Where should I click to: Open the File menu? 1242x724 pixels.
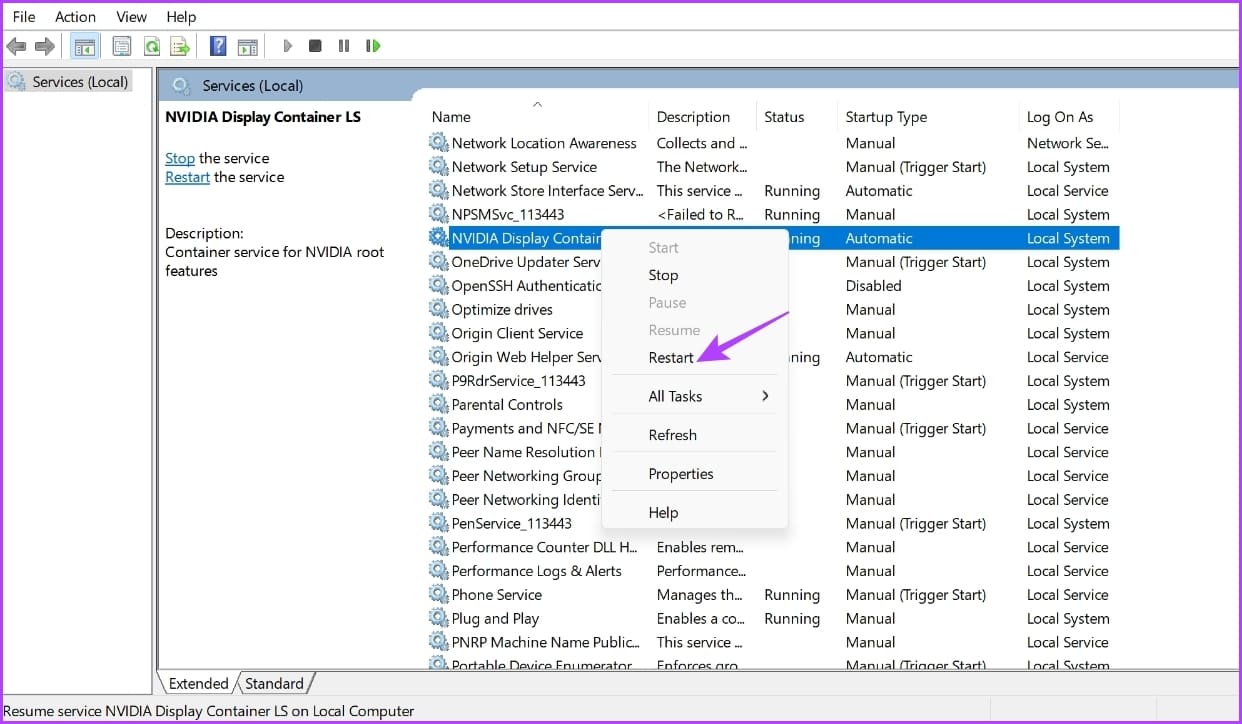pos(24,17)
